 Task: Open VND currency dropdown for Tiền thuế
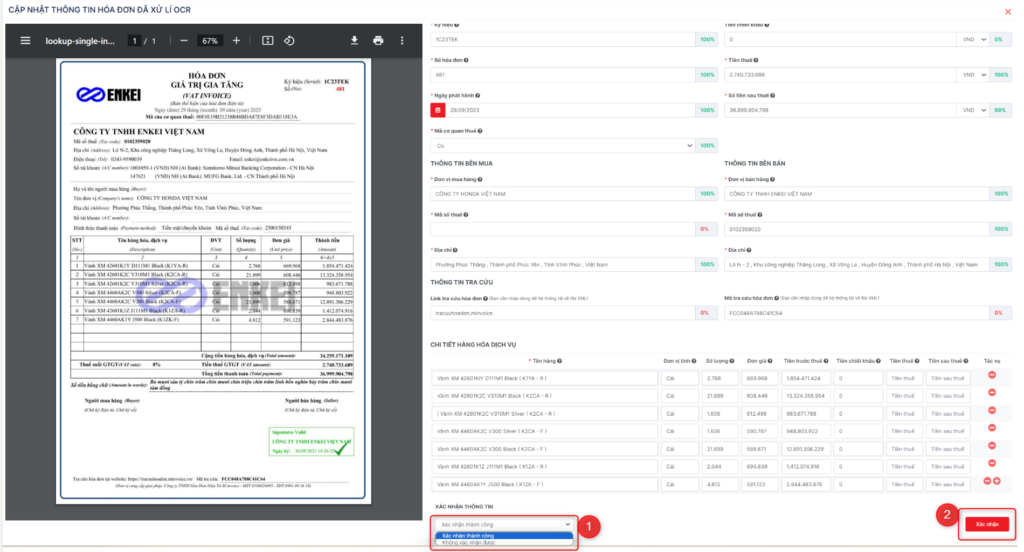[x=974, y=75]
